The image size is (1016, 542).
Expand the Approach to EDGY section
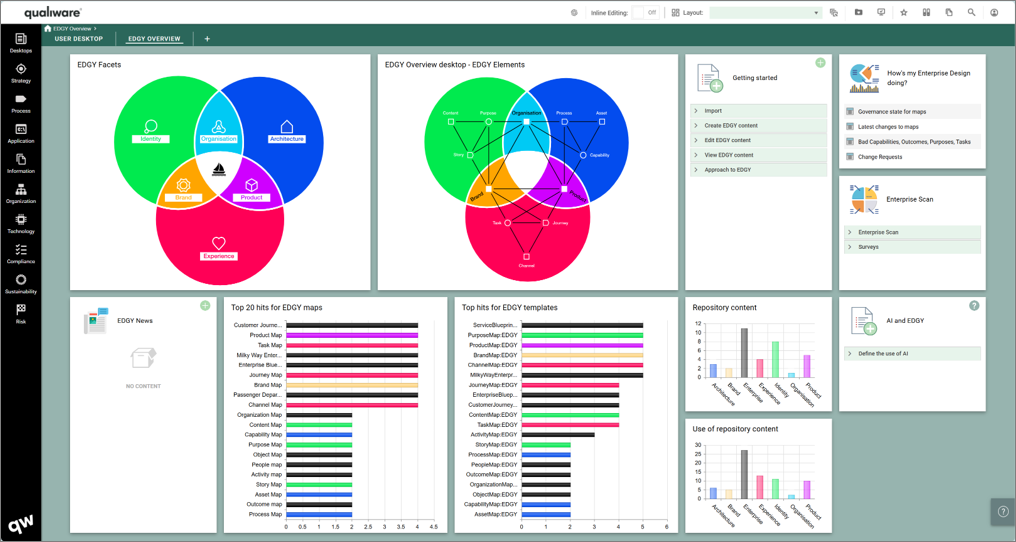pos(759,169)
